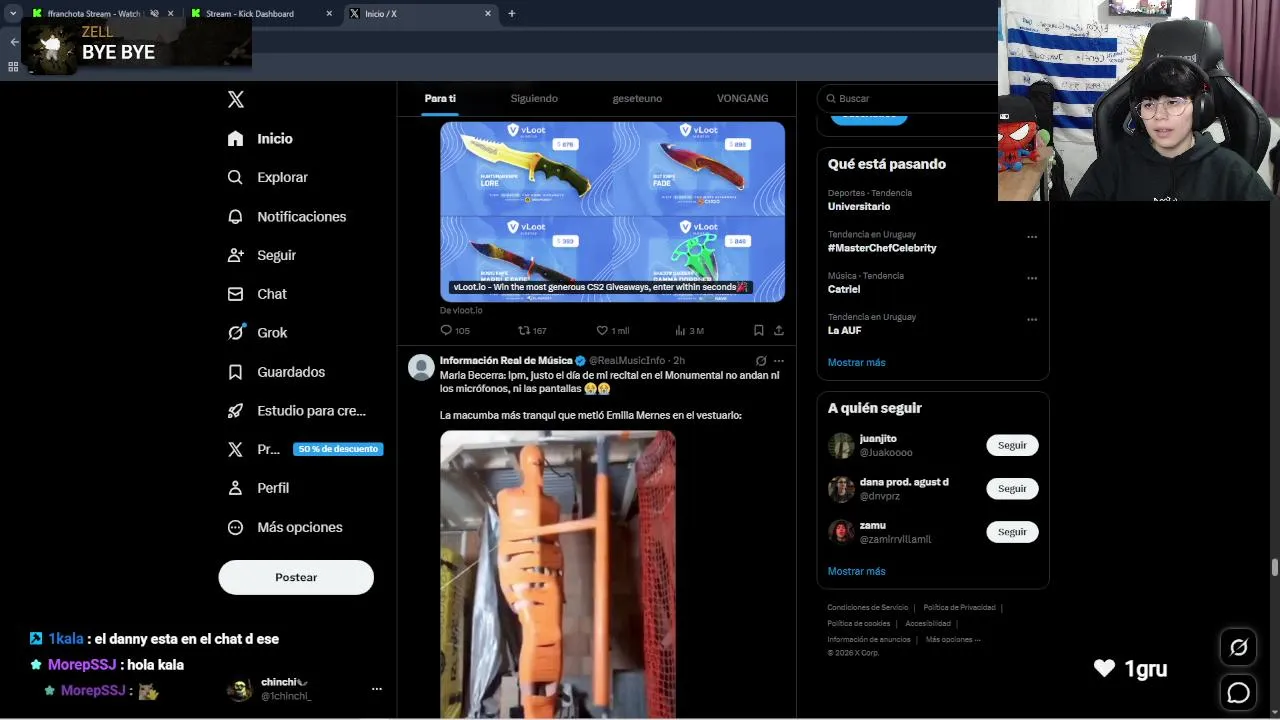Click the Grok floating button at bottom right
1280x720 pixels.
point(1238,648)
